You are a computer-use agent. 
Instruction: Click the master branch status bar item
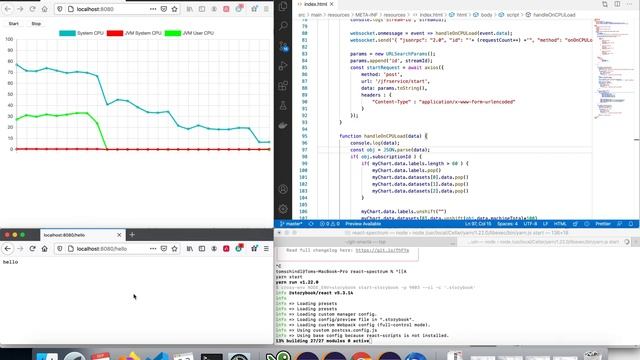coord(291,224)
